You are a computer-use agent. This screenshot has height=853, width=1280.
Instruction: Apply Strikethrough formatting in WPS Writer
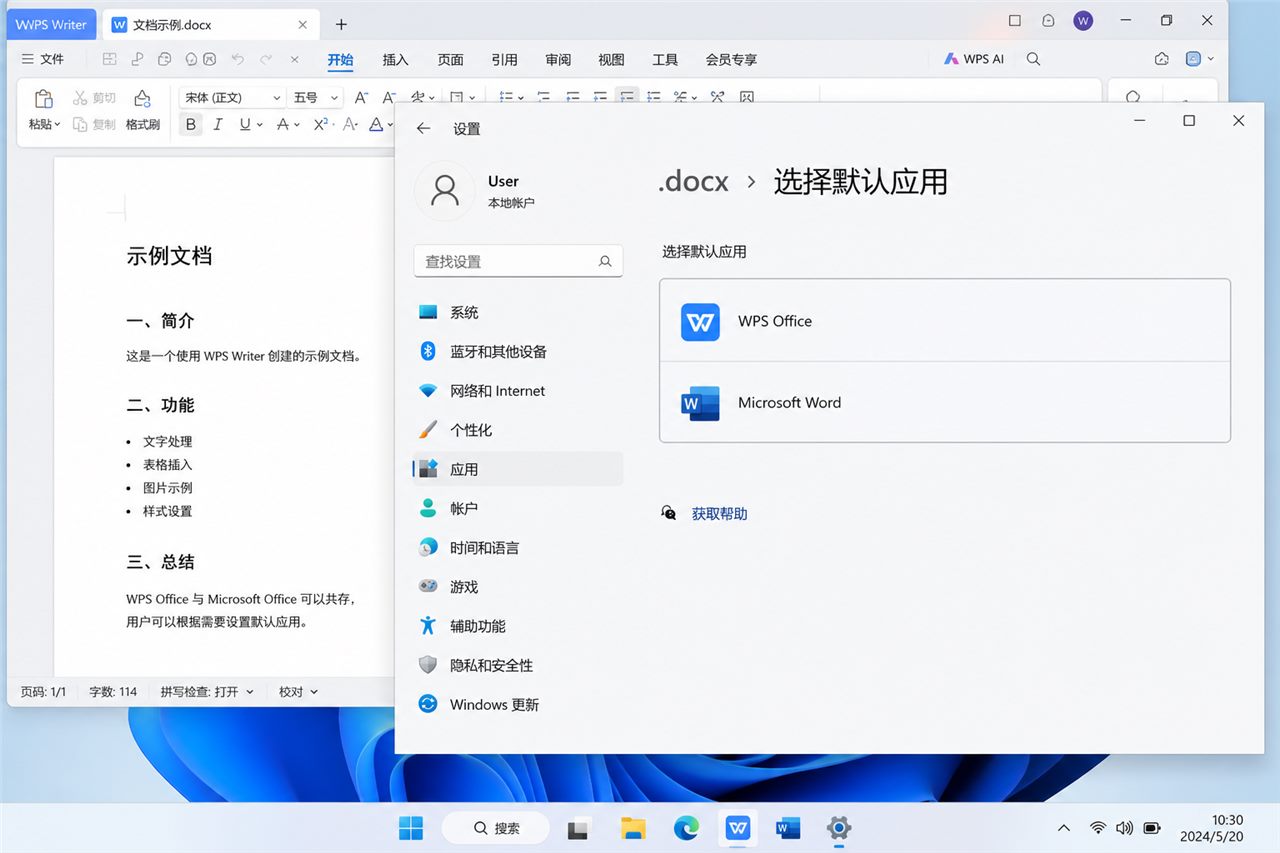coord(282,124)
